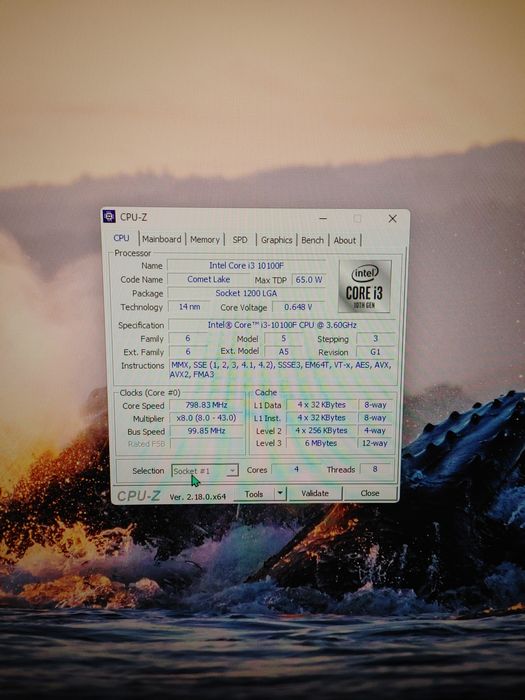Click the Stepping value '3'
The height and width of the screenshot is (700, 525).
pyautogui.click(x=375, y=338)
